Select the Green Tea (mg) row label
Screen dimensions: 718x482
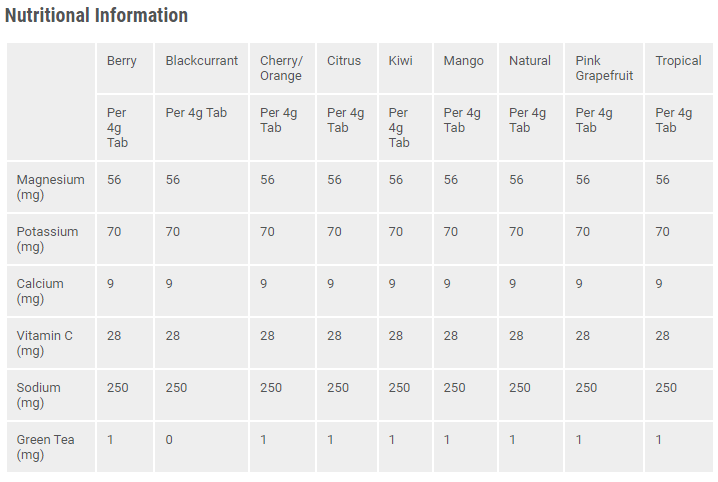45,447
